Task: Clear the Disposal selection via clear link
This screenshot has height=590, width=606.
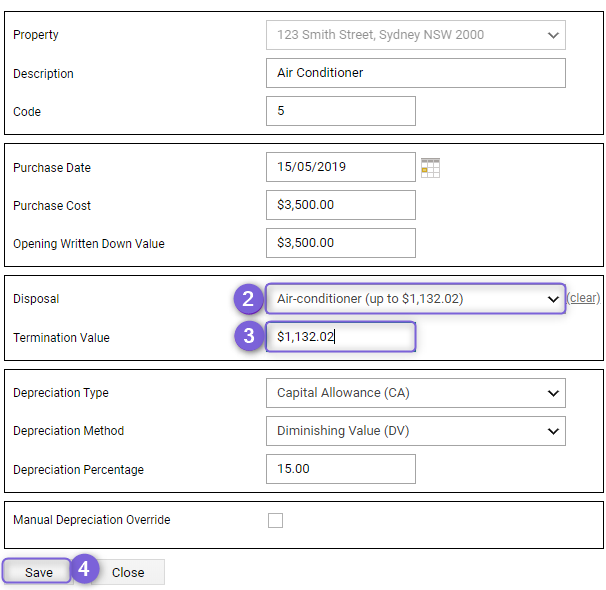Action: (x=583, y=298)
